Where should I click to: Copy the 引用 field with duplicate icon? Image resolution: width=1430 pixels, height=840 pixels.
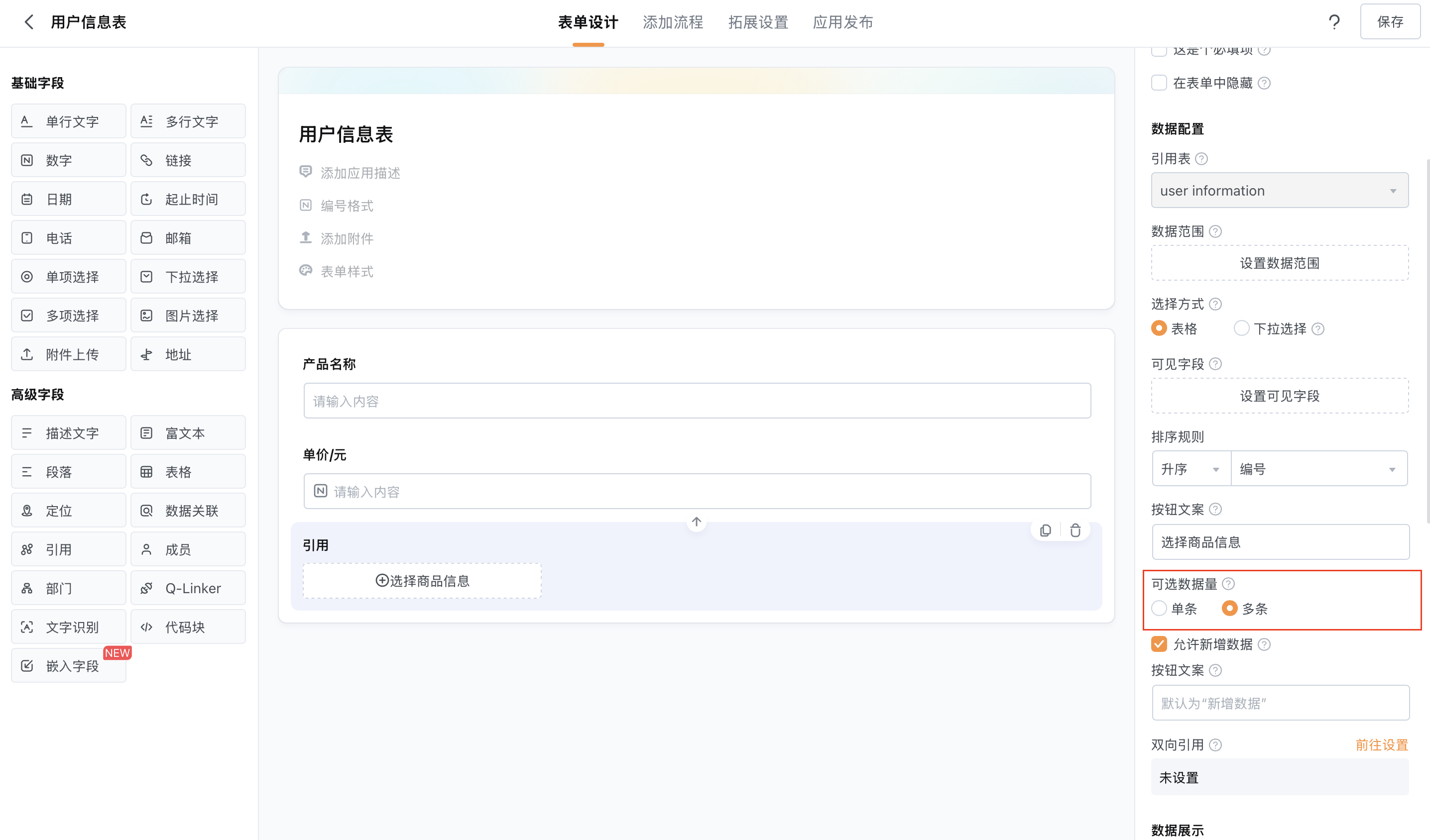[1045, 530]
